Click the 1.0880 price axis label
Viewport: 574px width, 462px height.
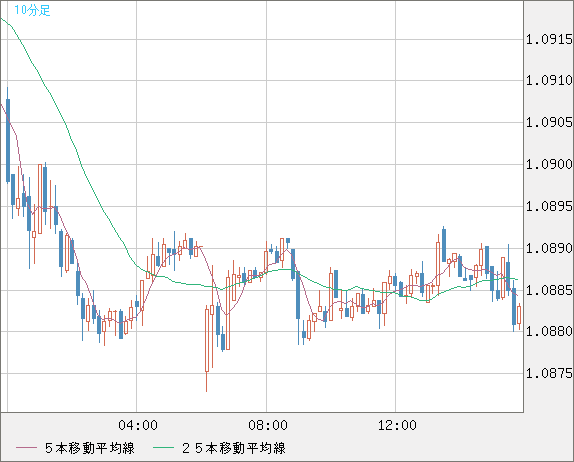(549, 332)
